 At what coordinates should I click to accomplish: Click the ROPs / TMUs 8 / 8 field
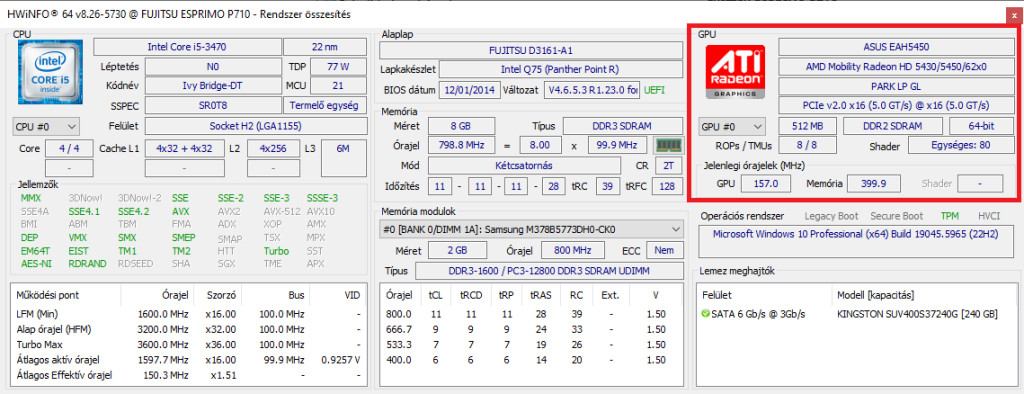[x=807, y=146]
